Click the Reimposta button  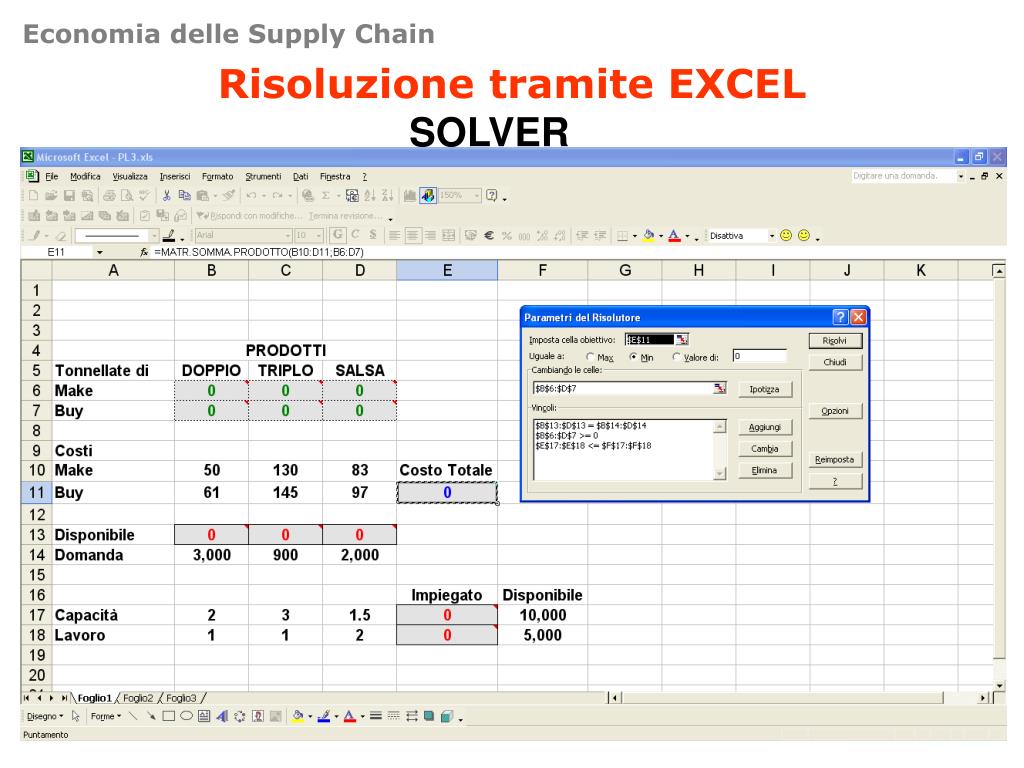pyautogui.click(x=835, y=460)
